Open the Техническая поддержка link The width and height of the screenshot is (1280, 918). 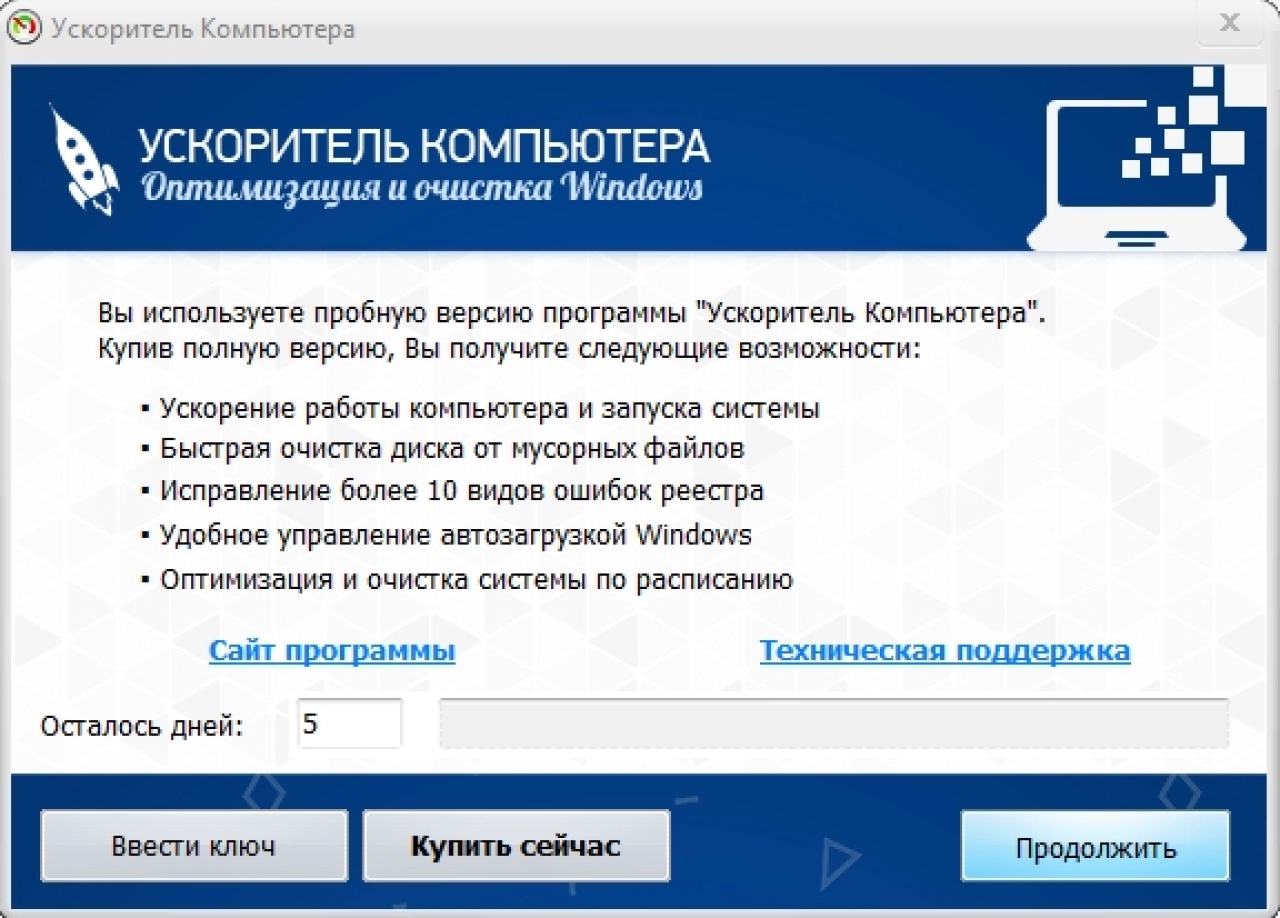click(945, 651)
